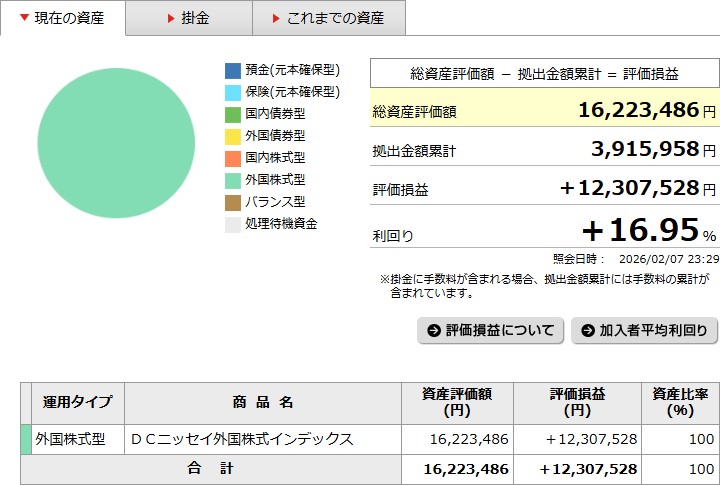Click the 国内債券型 green legend swatch
The image size is (720, 485).
pyautogui.click(x=233, y=114)
